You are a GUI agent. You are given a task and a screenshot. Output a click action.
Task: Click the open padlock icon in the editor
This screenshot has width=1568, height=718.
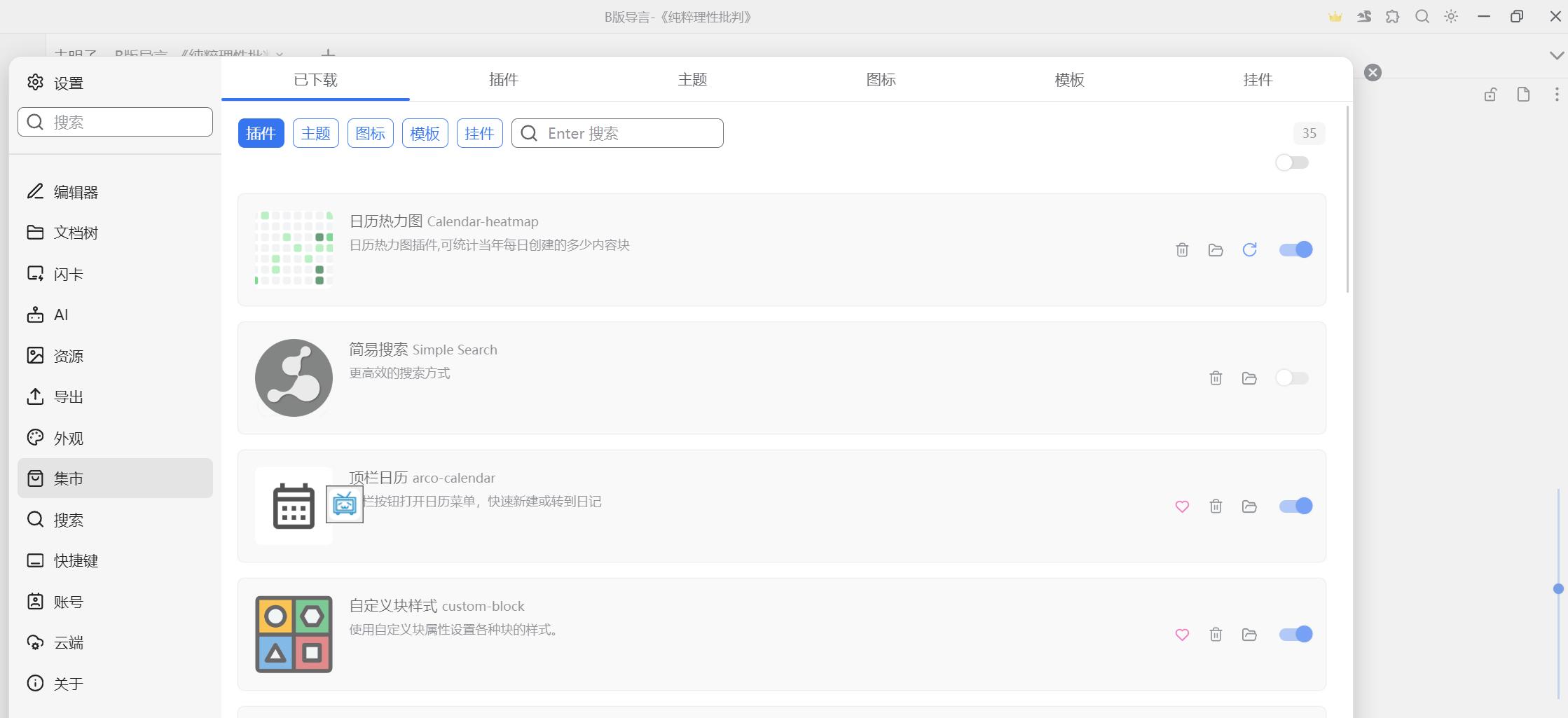pos(1490,95)
